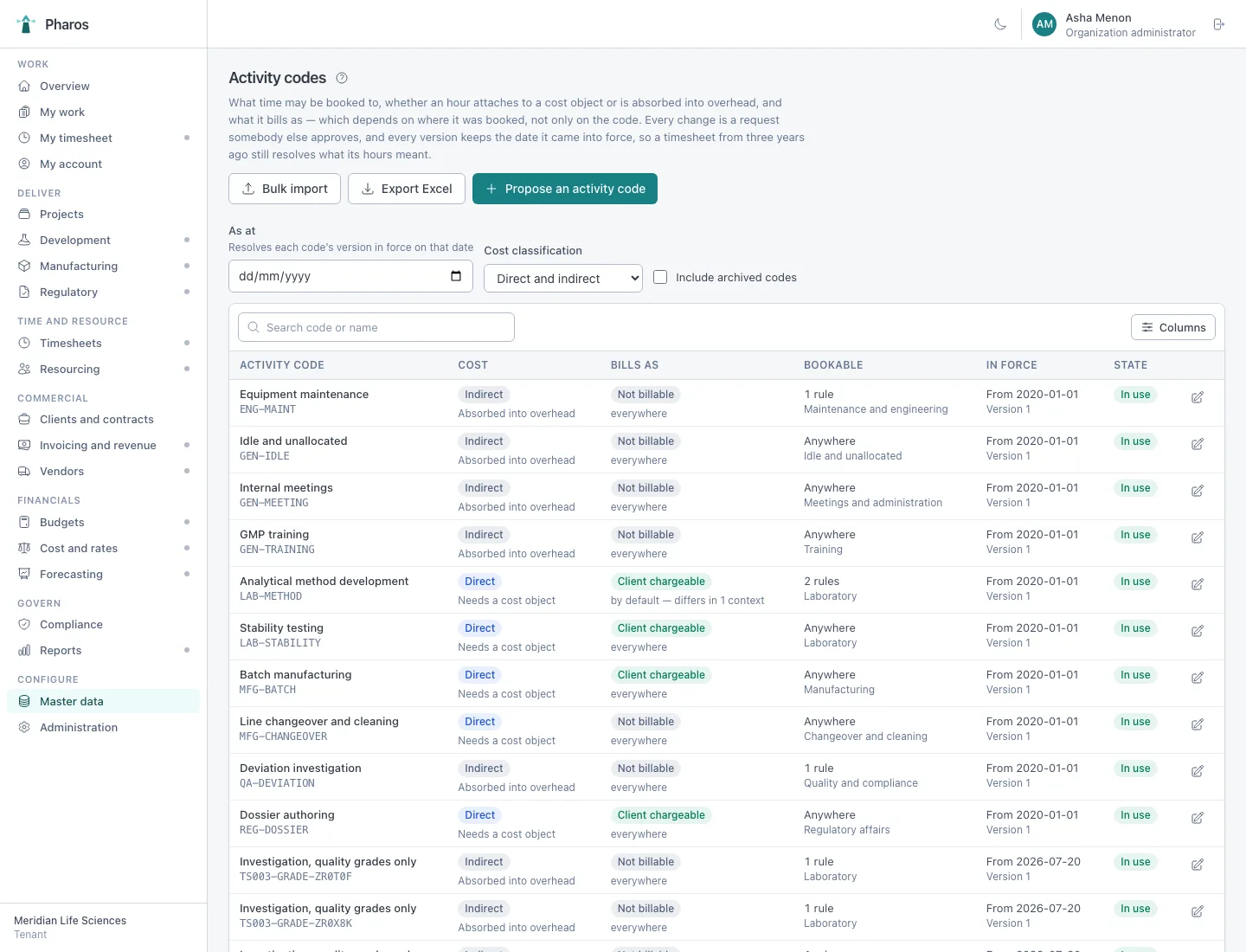Open My timesheet in the sidebar
1246x952 pixels.
coord(103,138)
